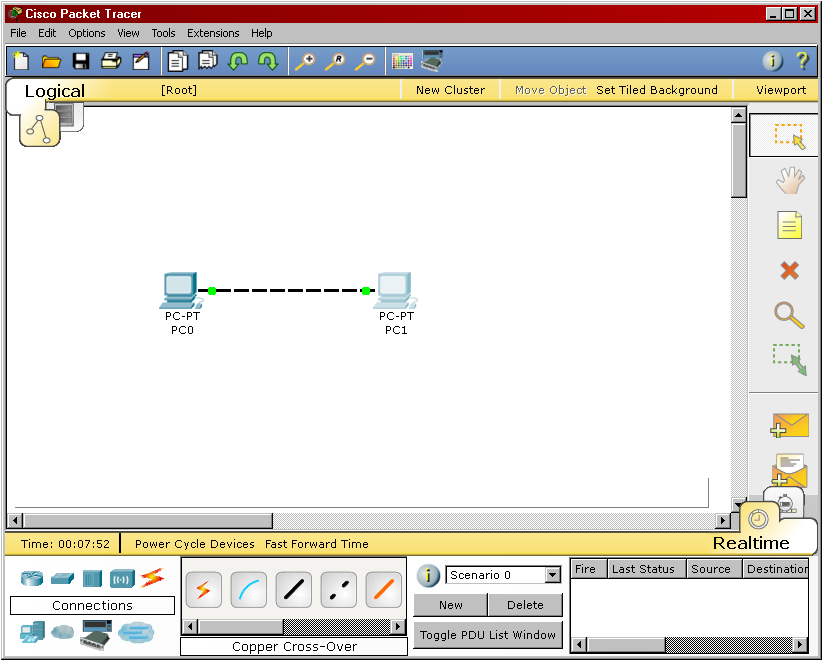The height and width of the screenshot is (662, 824).
Task: Choose the Inspect magnifier tool
Action: (x=789, y=315)
